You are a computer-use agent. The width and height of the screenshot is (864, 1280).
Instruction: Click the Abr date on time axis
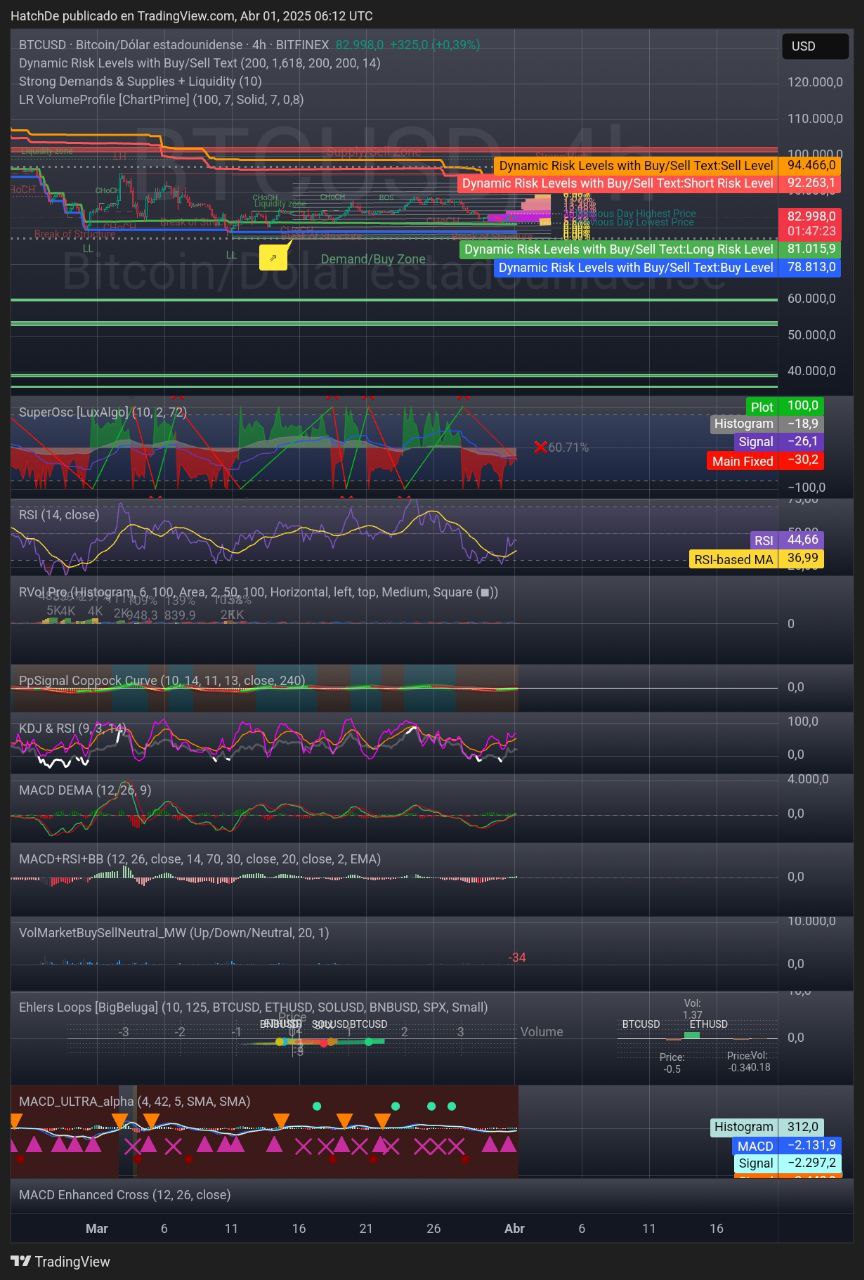click(x=514, y=1228)
